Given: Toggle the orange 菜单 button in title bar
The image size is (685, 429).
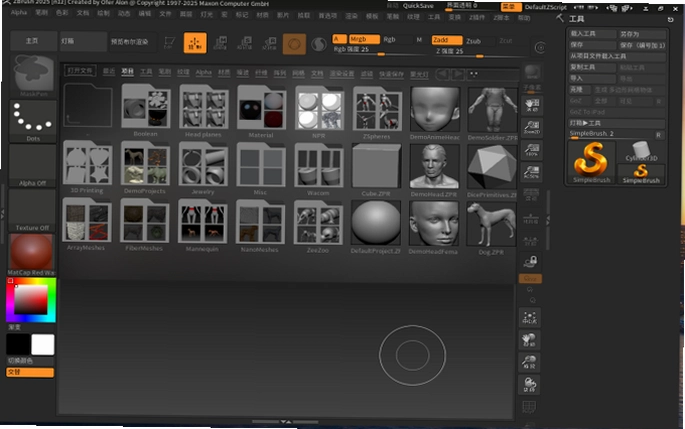Looking at the screenshot, I should [511, 7].
